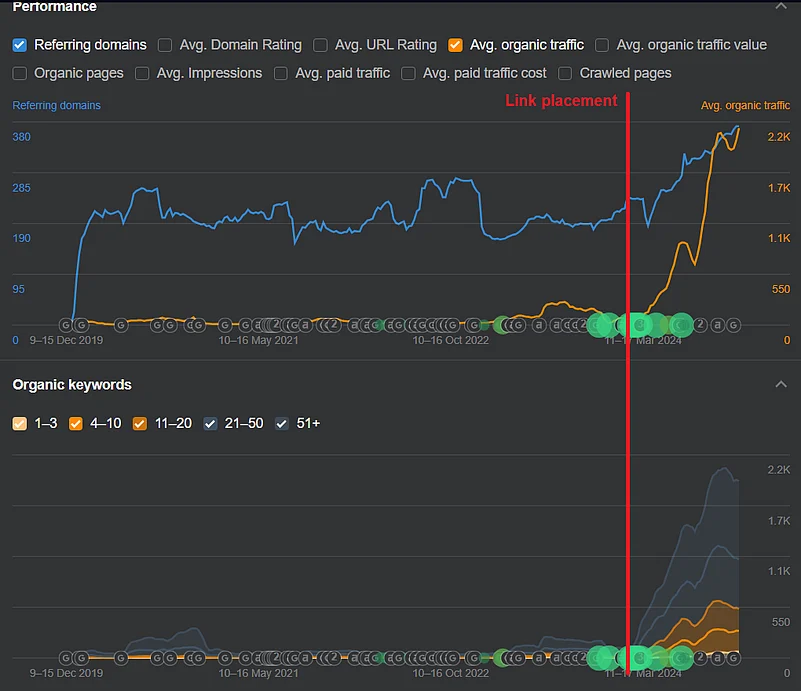Screen dimensions: 801x691
Task: Click the red Link placement label
Action: 561,100
